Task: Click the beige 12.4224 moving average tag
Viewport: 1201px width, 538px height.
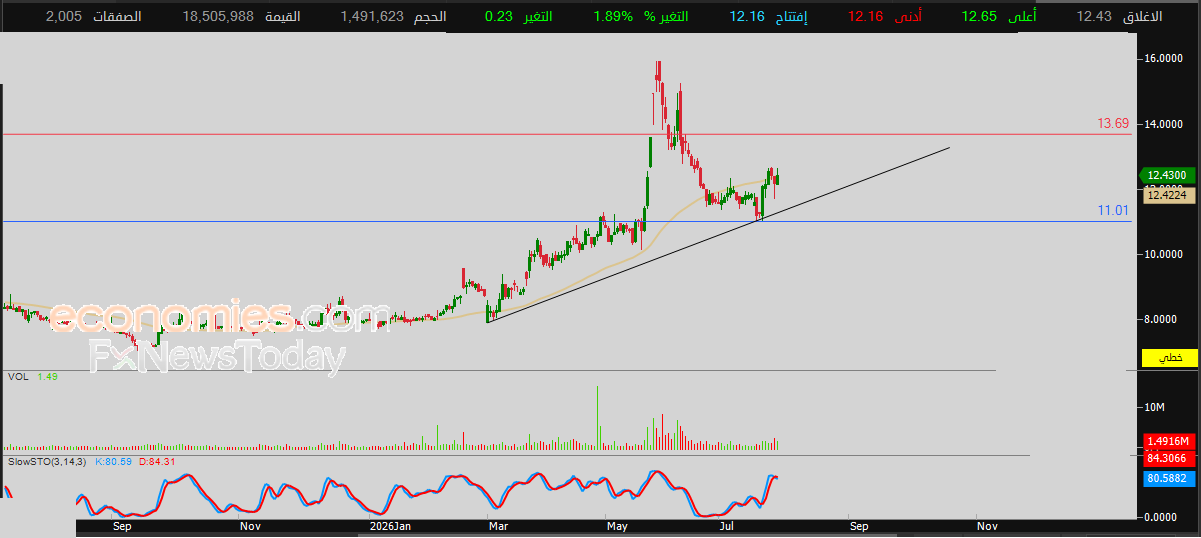Action: [1167, 195]
